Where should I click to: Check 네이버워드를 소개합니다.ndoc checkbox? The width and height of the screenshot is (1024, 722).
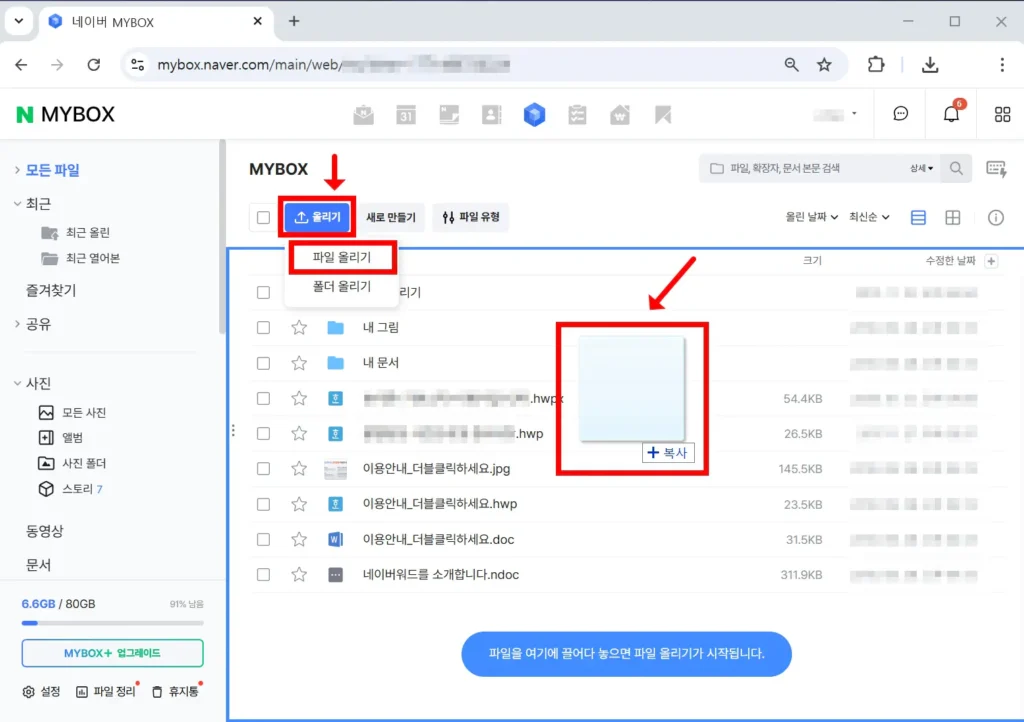coord(263,574)
